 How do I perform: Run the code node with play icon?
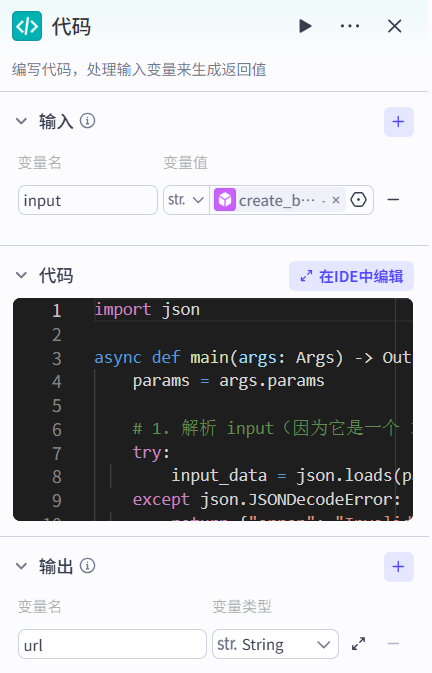305,26
